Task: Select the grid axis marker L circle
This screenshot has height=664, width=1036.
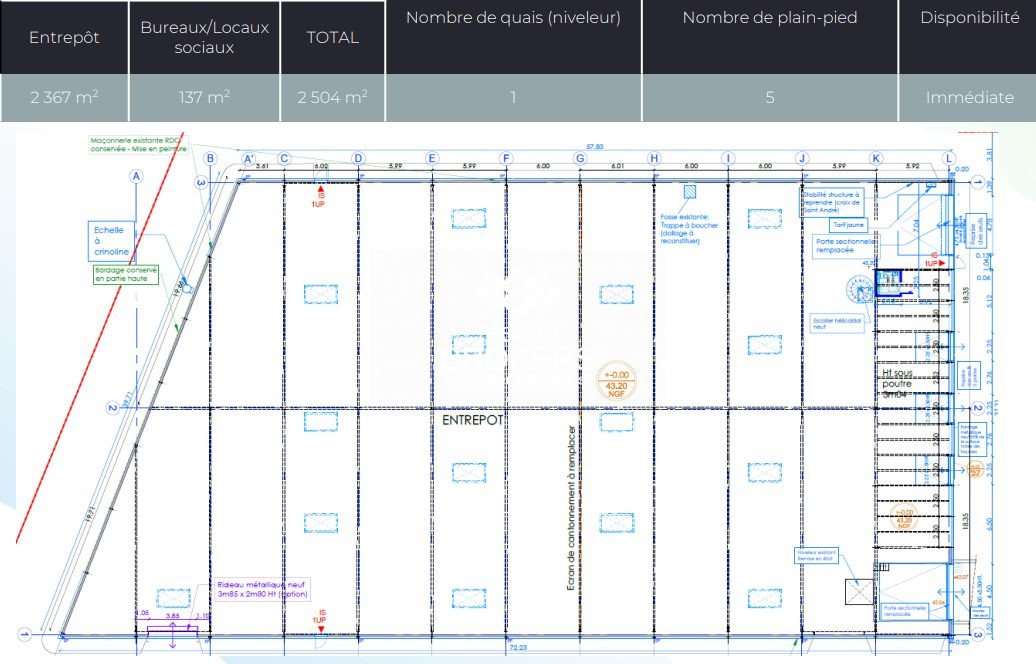Action: 949,158
